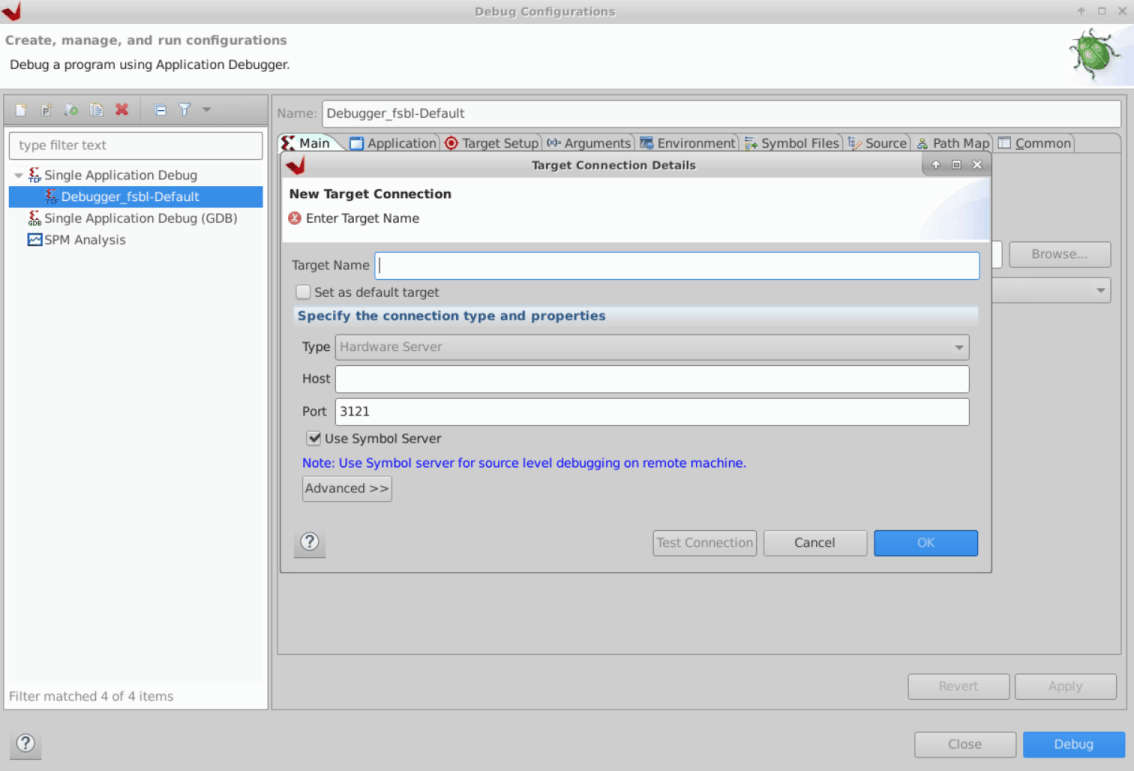Viewport: 1134px width, 771px height.
Task: Open the connection Type dropdown
Action: click(x=651, y=347)
